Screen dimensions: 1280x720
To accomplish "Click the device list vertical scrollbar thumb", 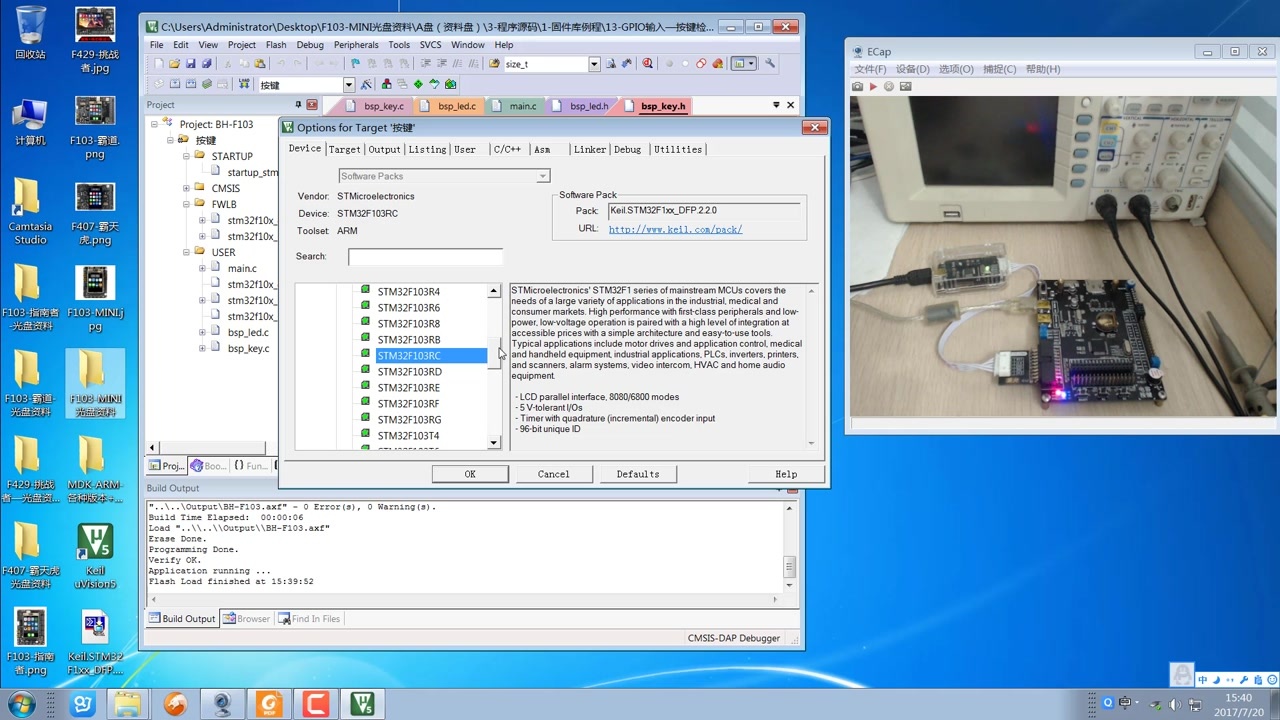I will [x=493, y=353].
